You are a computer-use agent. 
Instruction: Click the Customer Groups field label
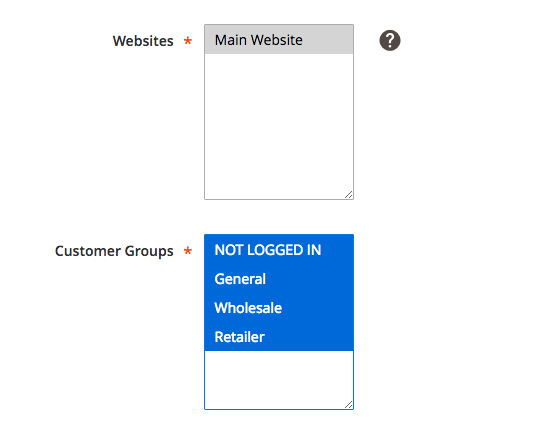tap(114, 251)
